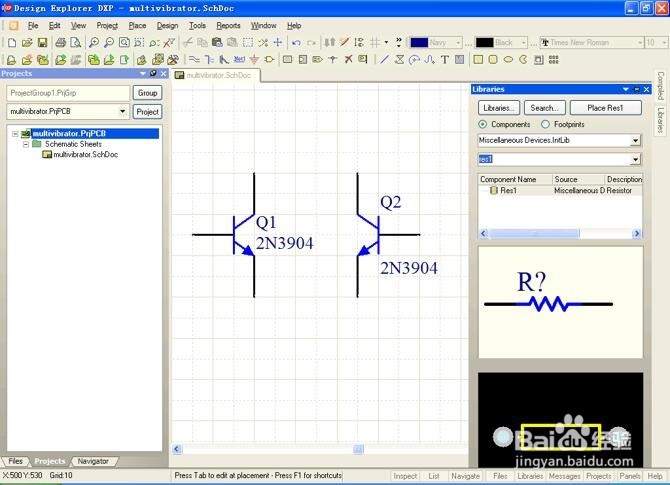Select the Bezier curve tool
This screenshot has height=485, width=670.
[429, 59]
